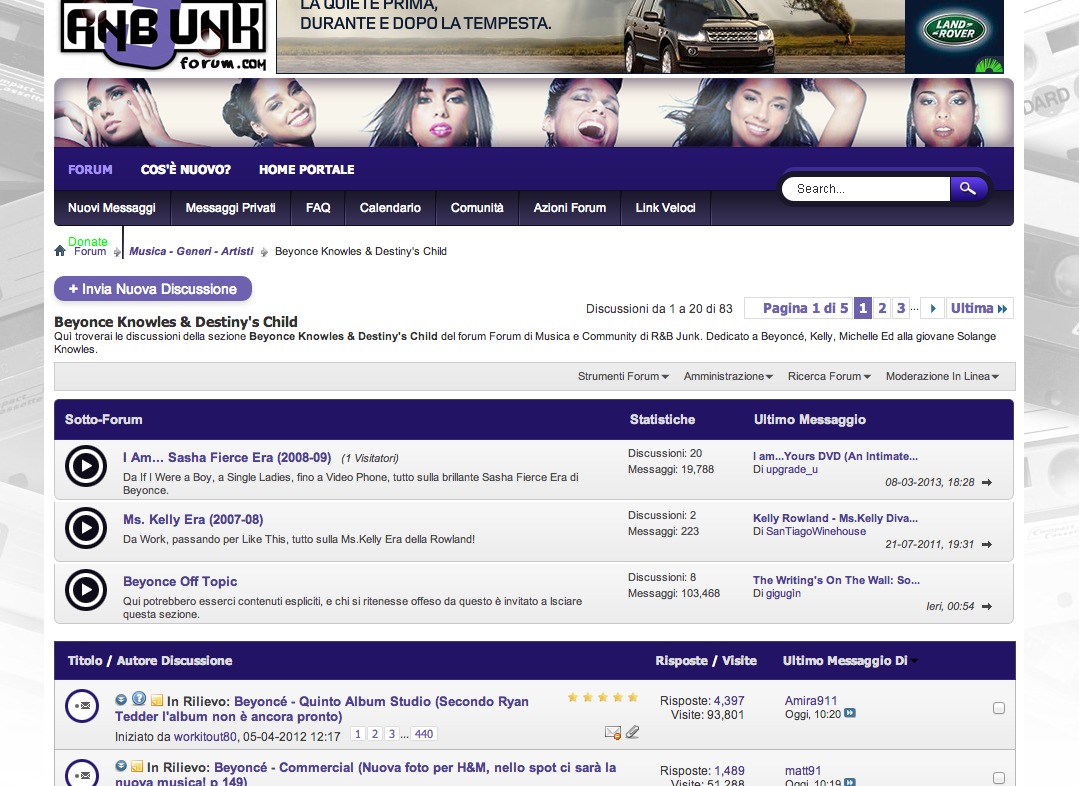Switch to the Cos'è Nuovo? tab

tap(185, 170)
